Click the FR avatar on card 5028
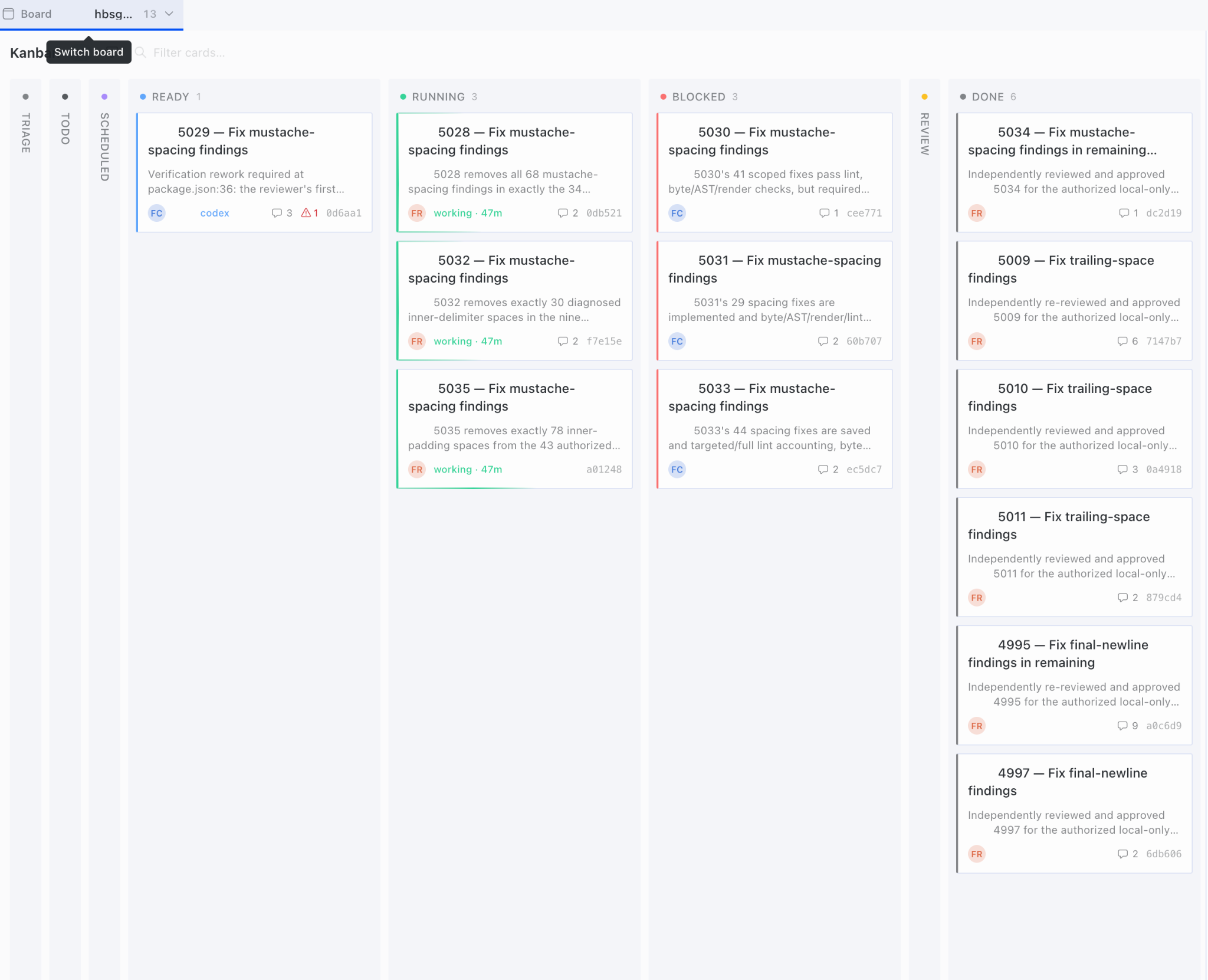Image resolution: width=1208 pixels, height=980 pixels. click(417, 213)
